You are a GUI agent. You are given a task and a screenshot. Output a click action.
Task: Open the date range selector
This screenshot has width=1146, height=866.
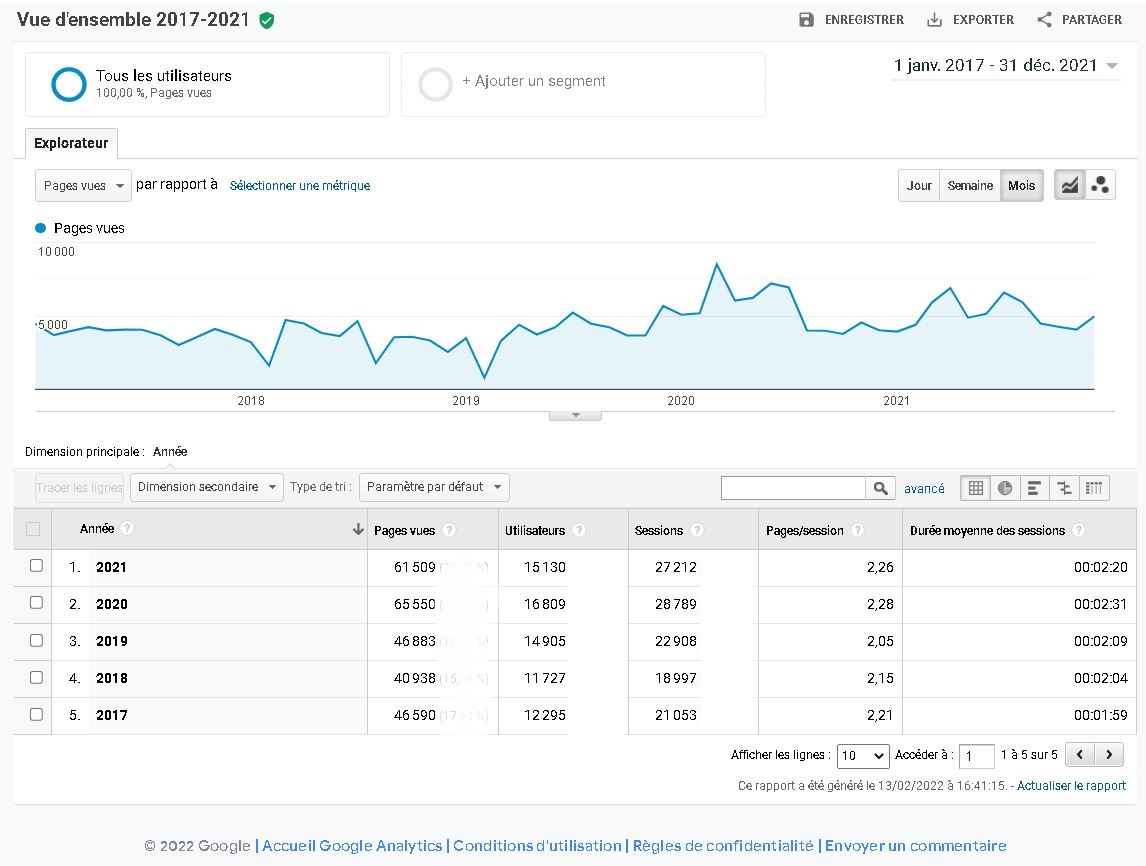pyautogui.click(x=1006, y=66)
